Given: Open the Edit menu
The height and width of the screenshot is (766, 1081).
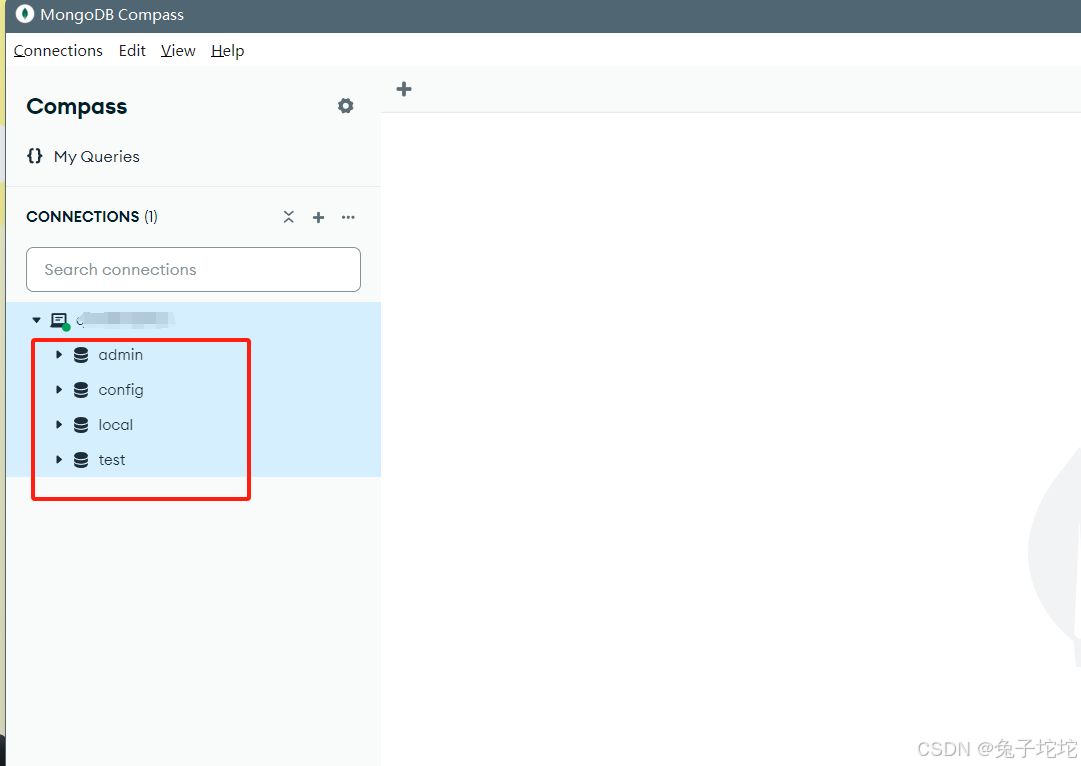Looking at the screenshot, I should pos(132,51).
